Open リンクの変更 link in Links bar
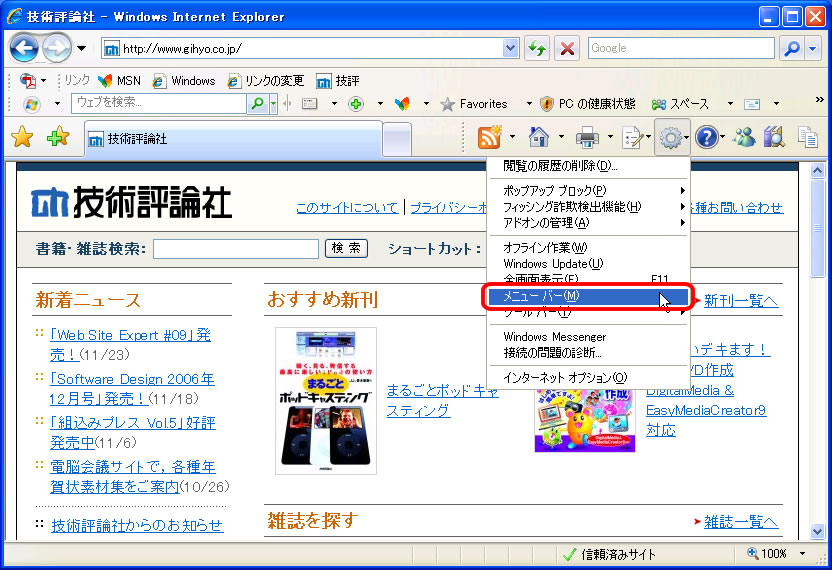 pos(266,81)
